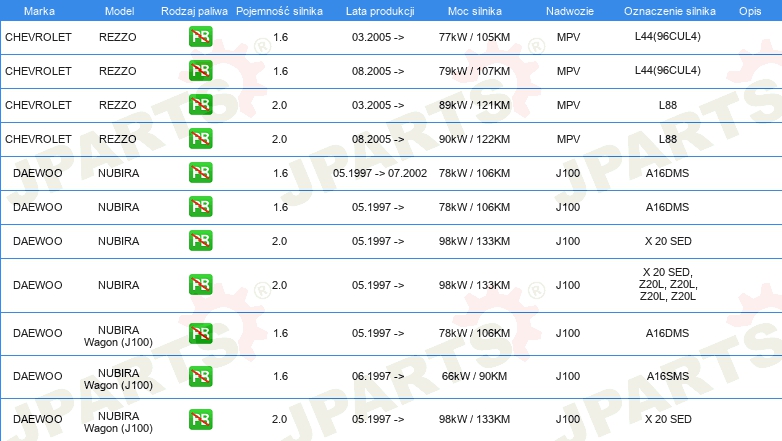
Task: Click the 'Model' column header
Action: coord(119,11)
